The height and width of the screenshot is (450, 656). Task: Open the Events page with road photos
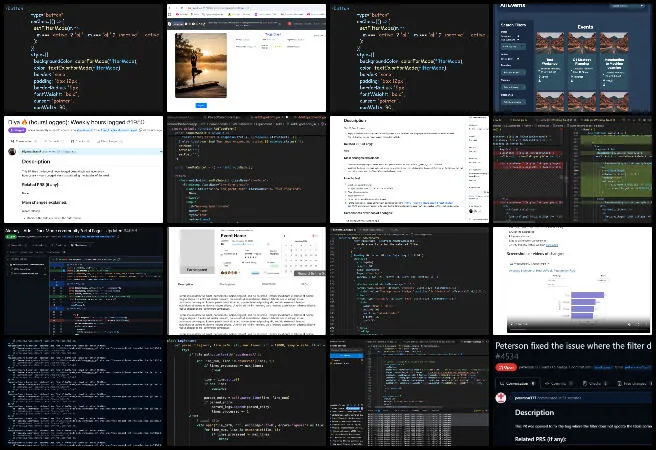[x=573, y=56]
